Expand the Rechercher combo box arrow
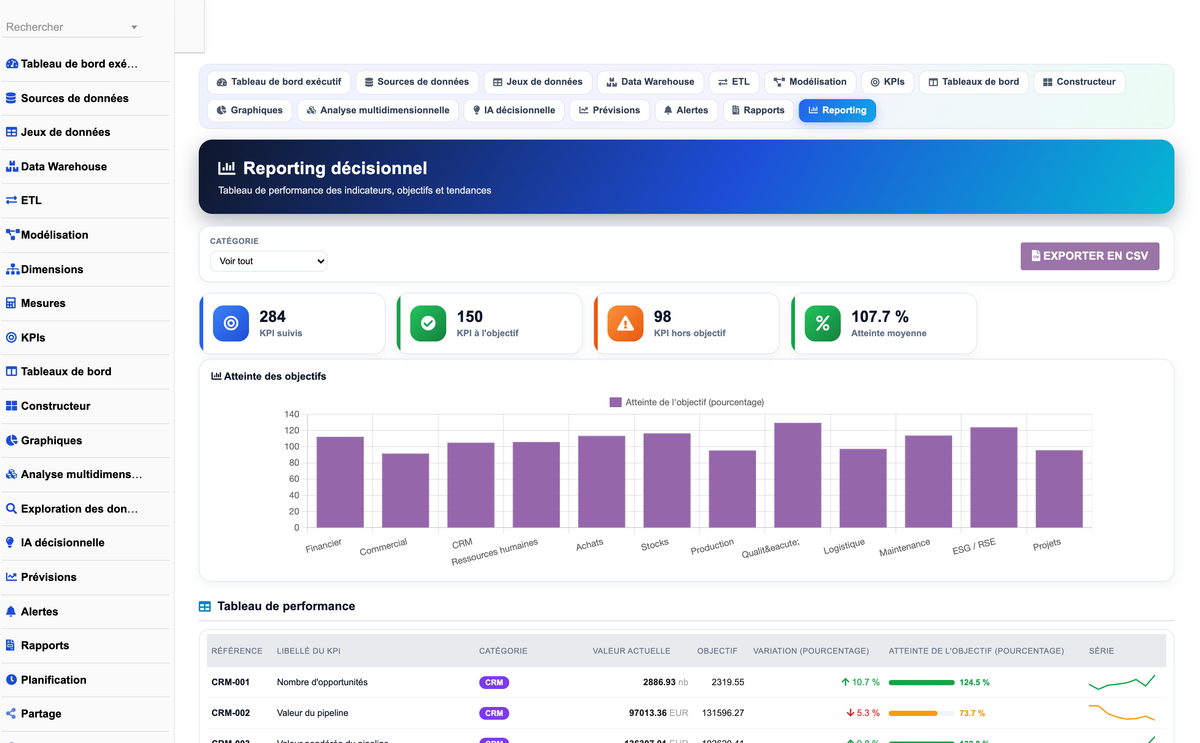 coord(134,27)
